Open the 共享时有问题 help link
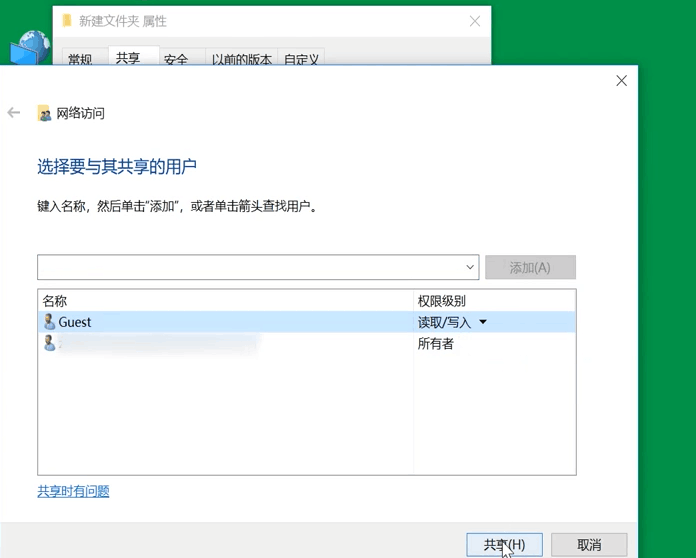Viewport: 696px width, 558px height. 73,491
